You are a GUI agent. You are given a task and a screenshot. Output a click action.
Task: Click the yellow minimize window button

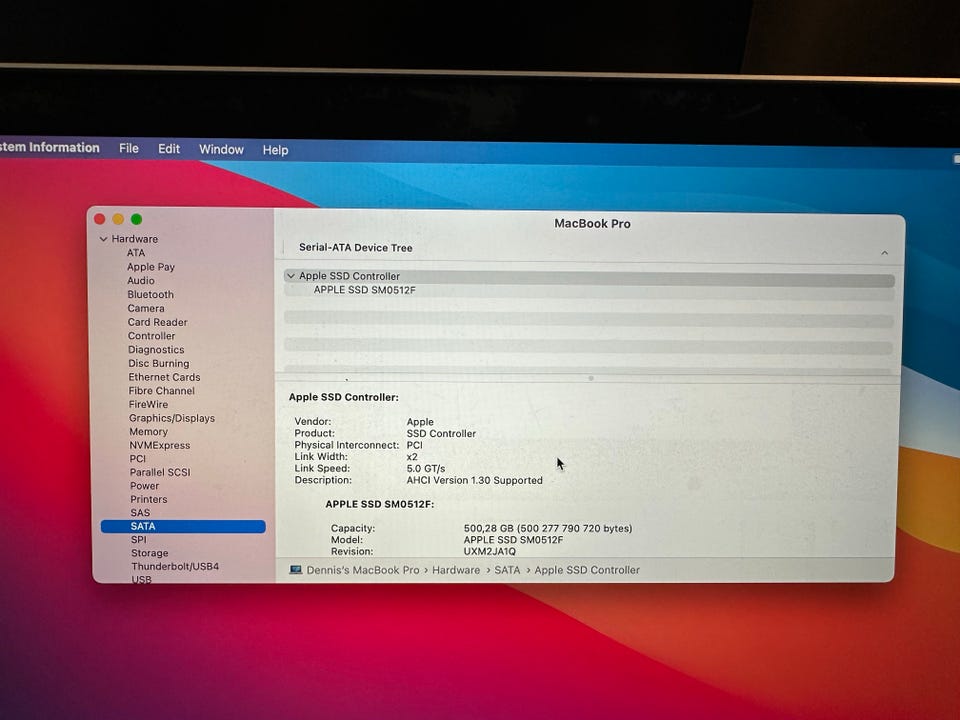point(118,219)
